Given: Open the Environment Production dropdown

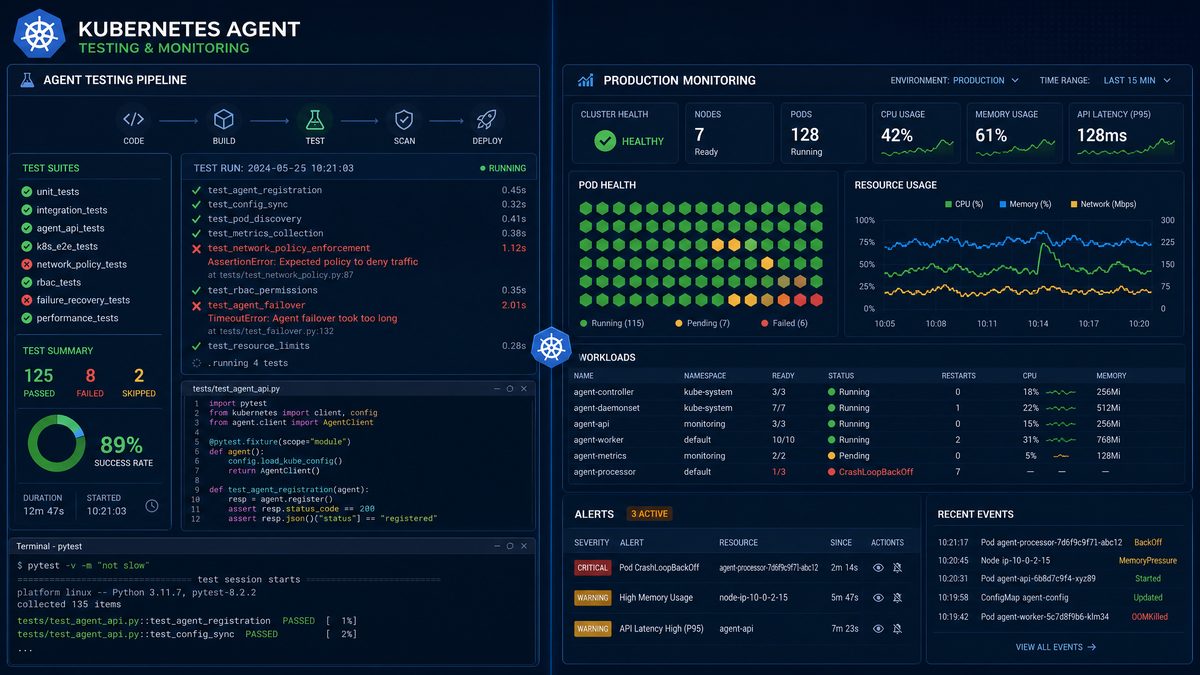Looking at the screenshot, I should [985, 80].
